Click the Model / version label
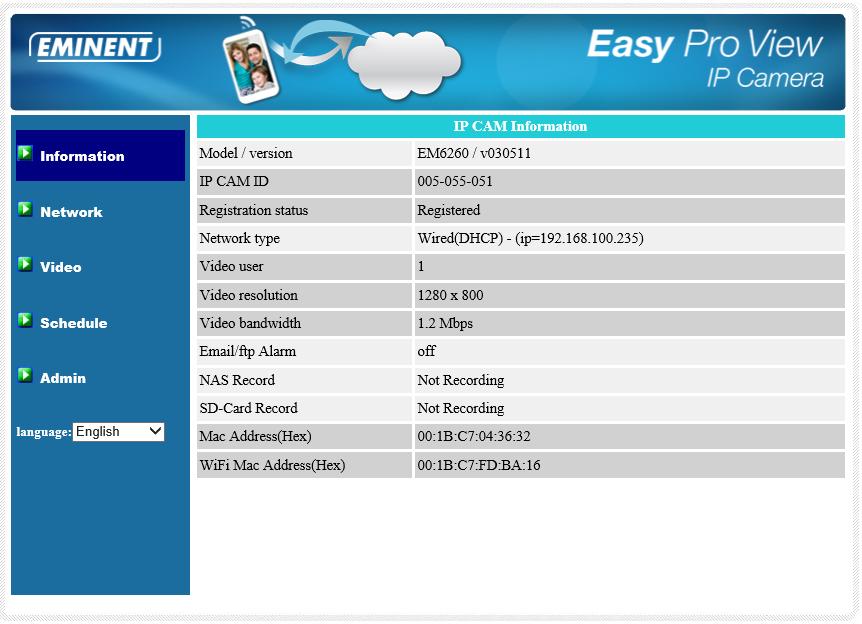The width and height of the screenshot is (862, 624). [x=246, y=153]
